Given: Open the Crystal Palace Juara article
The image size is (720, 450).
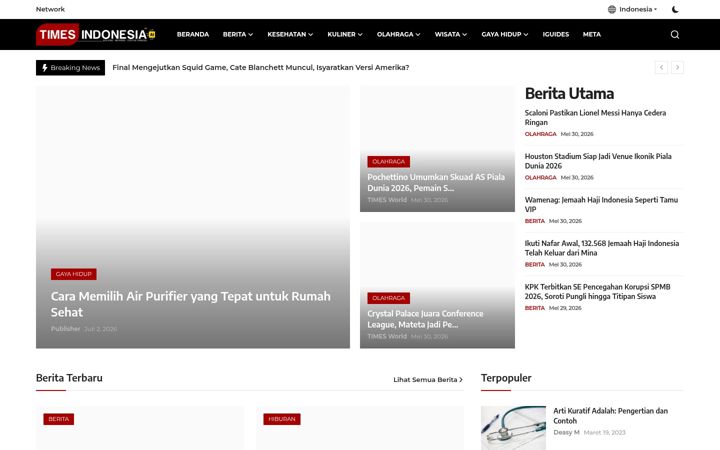Looking at the screenshot, I should 425,319.
